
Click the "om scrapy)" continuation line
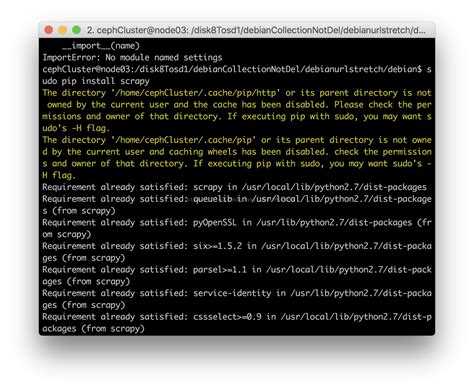click(x=67, y=234)
